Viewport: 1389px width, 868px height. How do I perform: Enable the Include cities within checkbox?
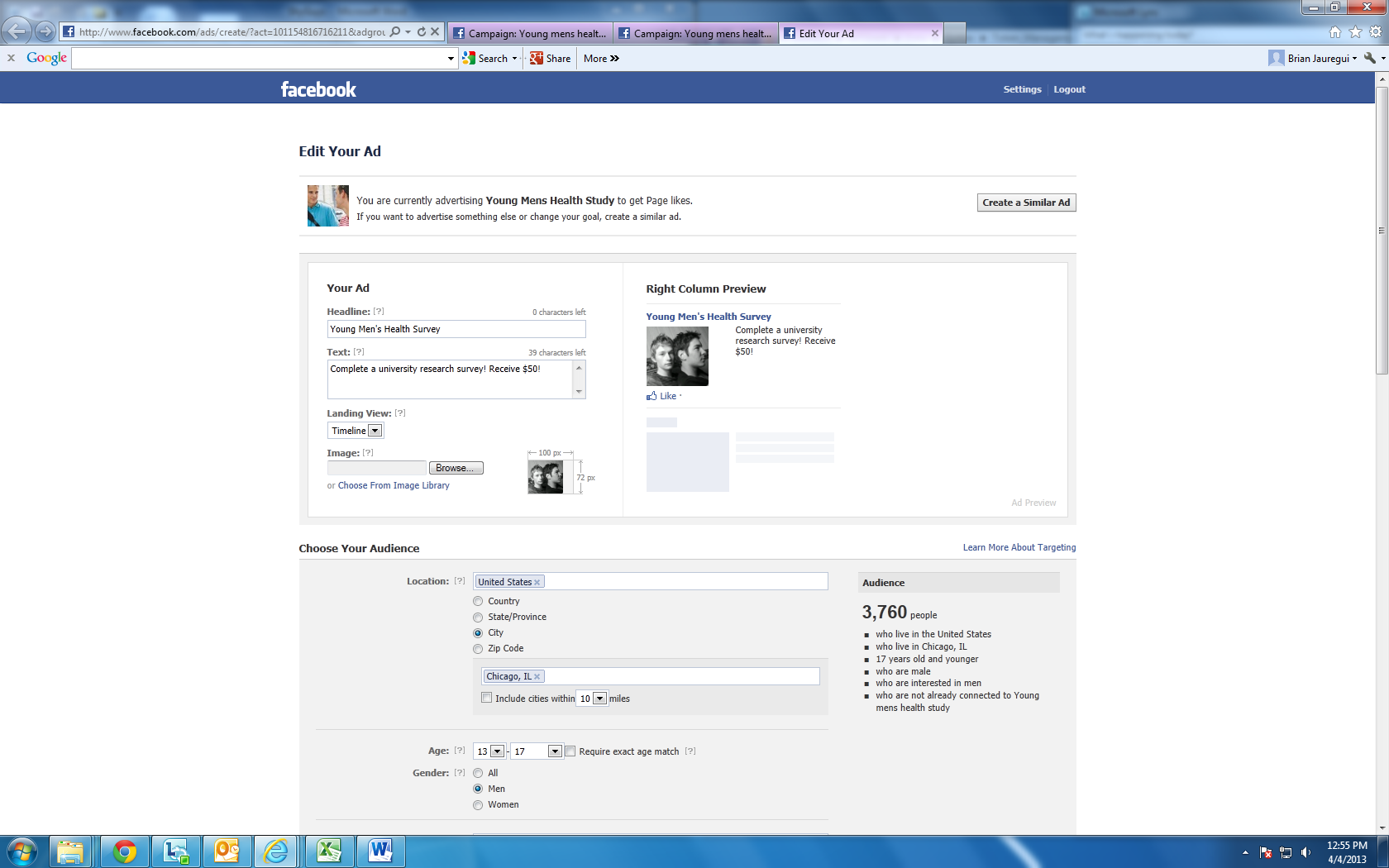[x=487, y=698]
